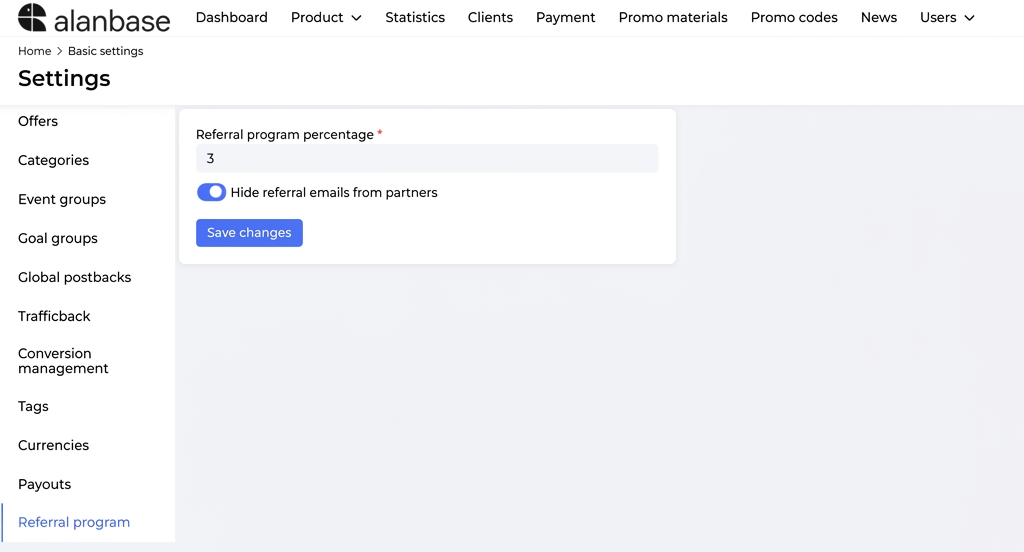Navigate to Promo materials
Screen dimensions: 1024x552
coord(673,18)
